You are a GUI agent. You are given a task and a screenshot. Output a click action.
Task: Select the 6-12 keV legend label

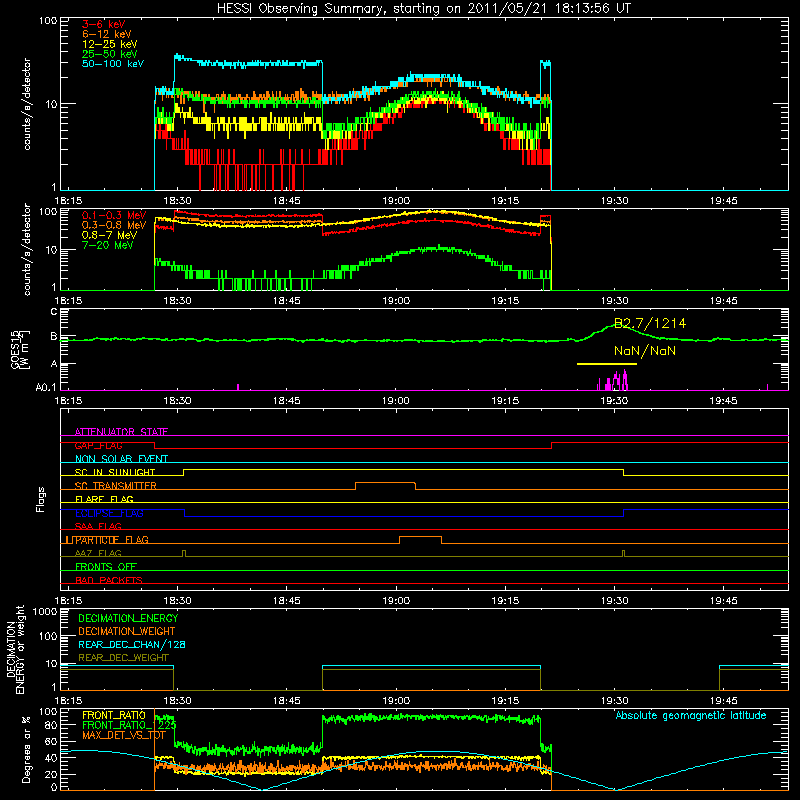(x=106, y=34)
